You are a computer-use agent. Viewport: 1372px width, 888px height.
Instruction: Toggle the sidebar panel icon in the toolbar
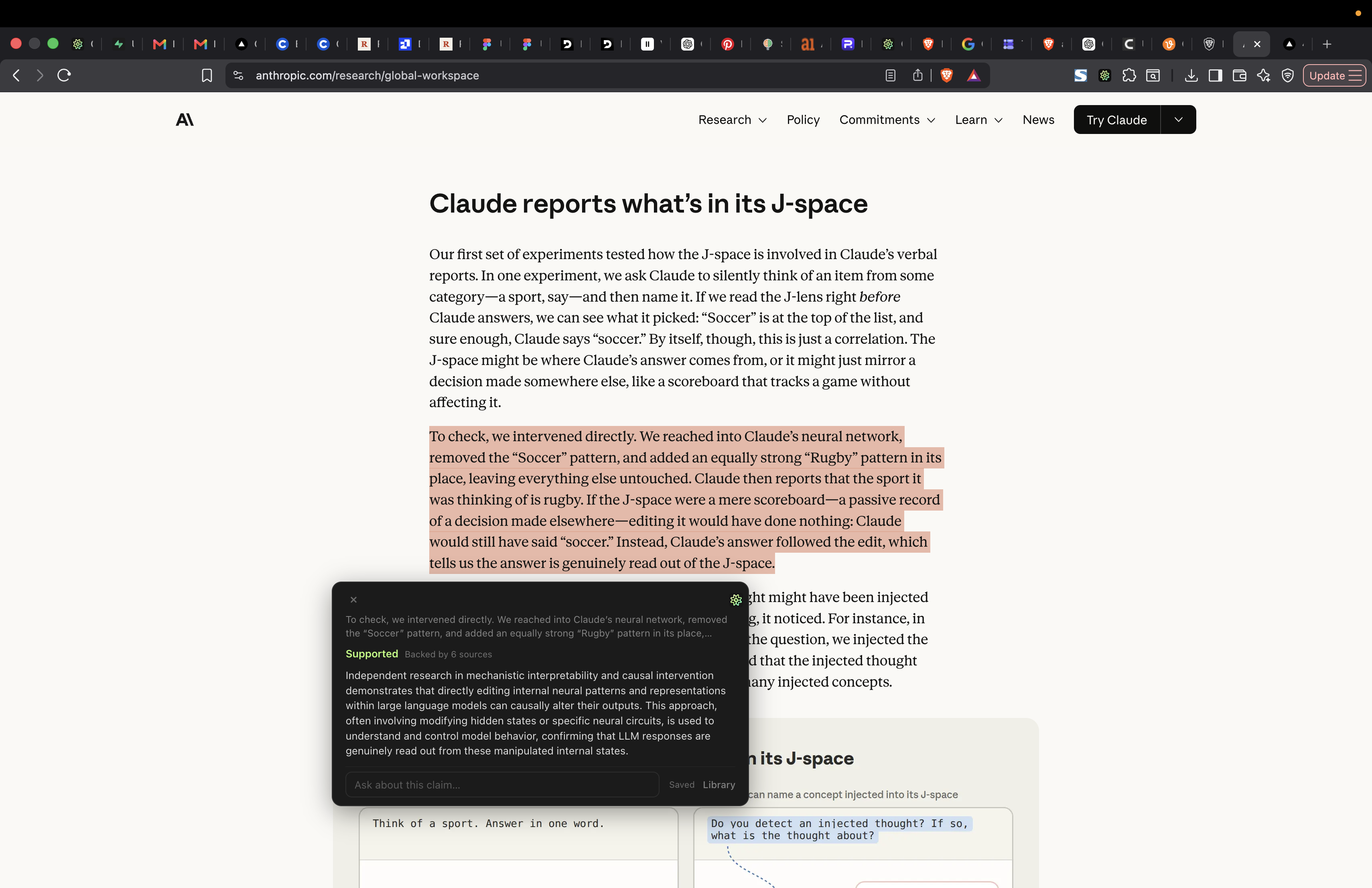1215,75
